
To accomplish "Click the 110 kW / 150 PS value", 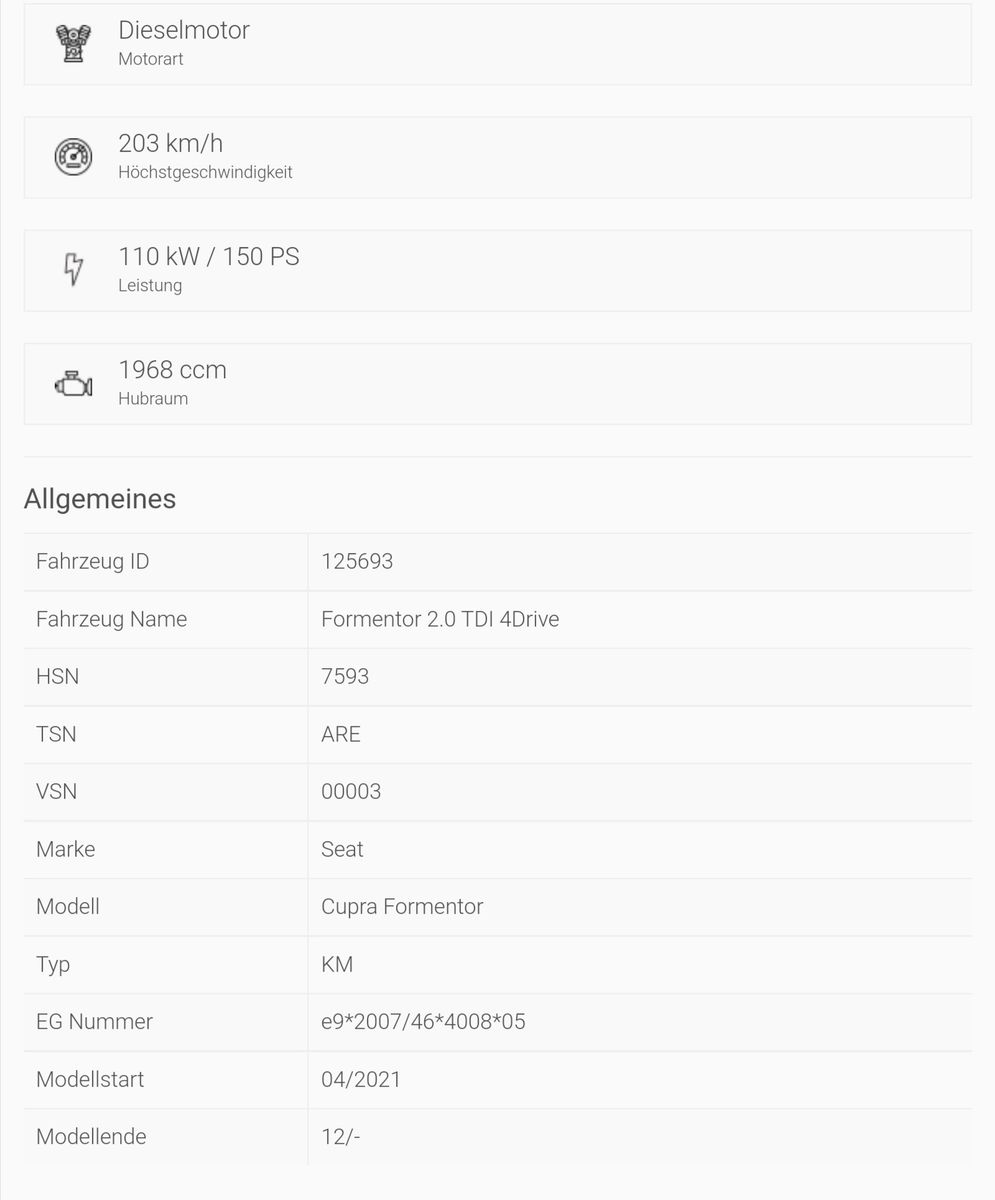I will pos(208,256).
